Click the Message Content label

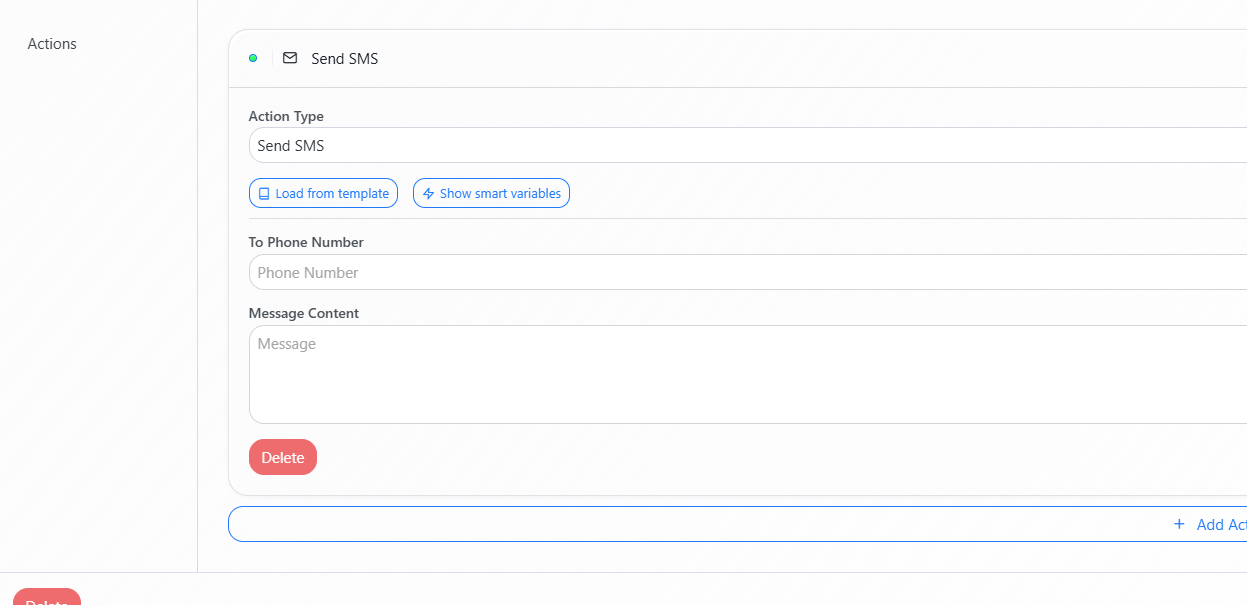click(x=304, y=313)
